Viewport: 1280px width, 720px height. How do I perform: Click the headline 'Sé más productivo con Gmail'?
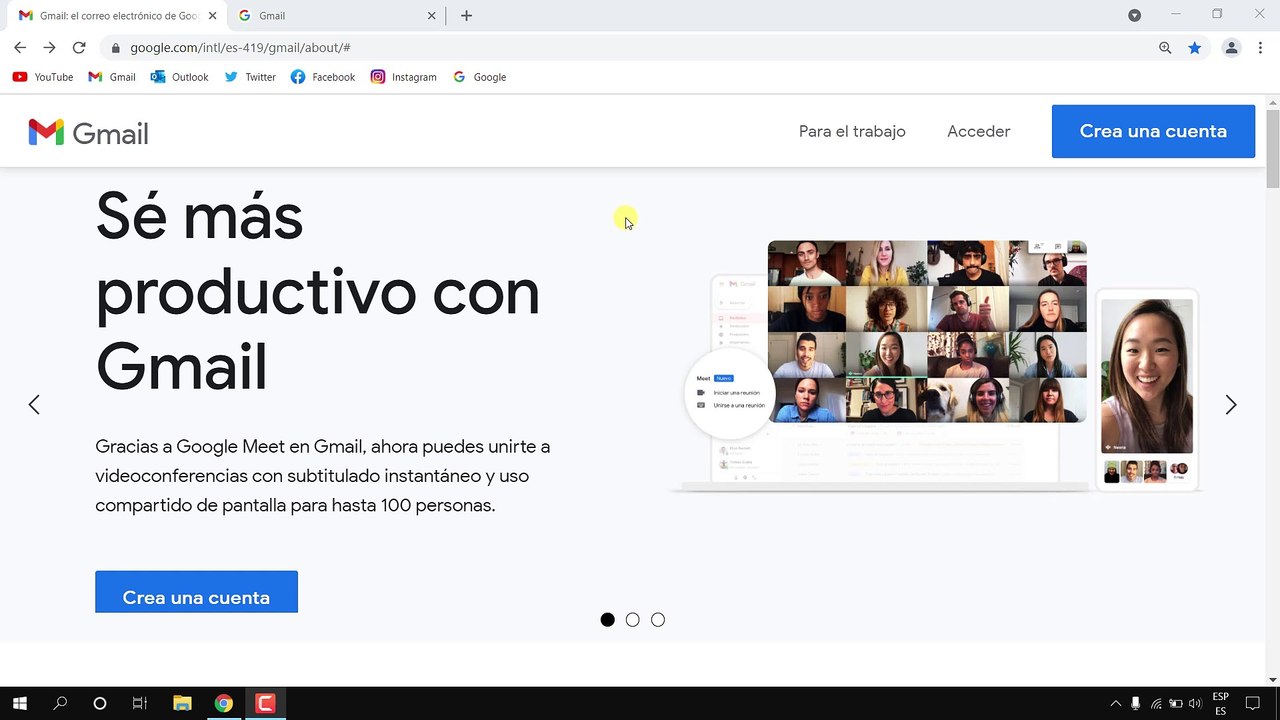(x=318, y=290)
